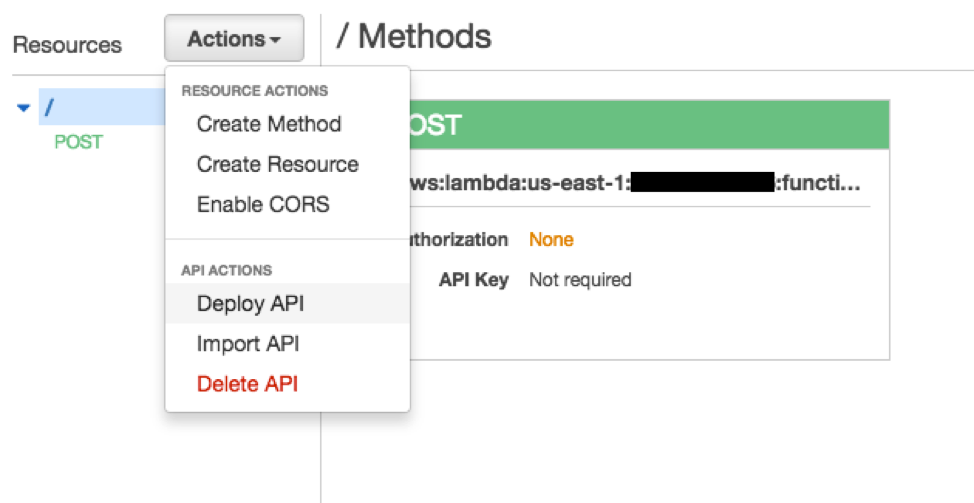The image size is (974, 503).
Task: Select the POST method in resource tree
Action: (x=78, y=142)
